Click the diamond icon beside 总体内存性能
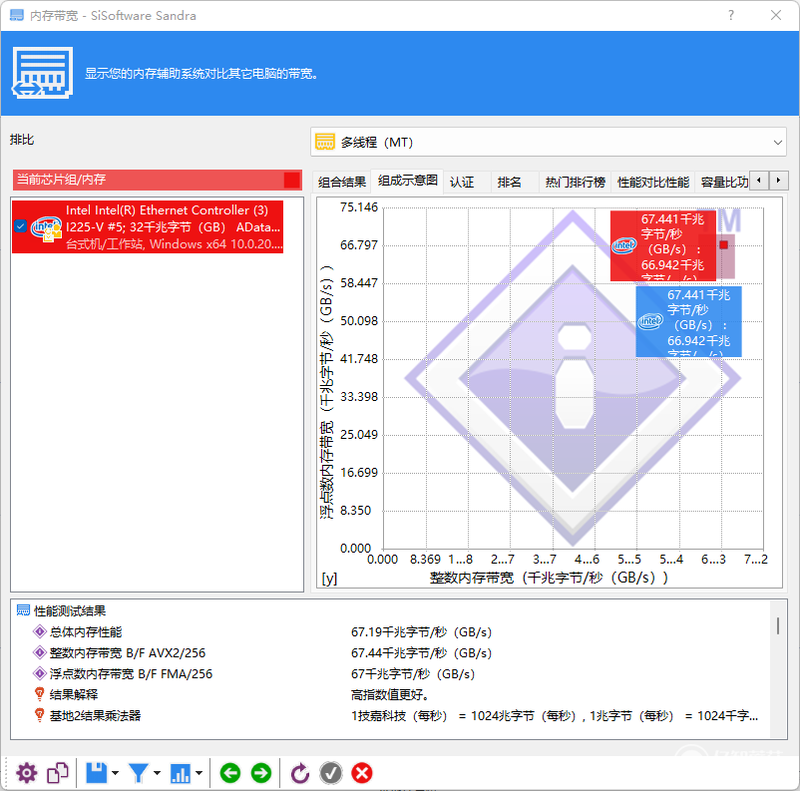800x791 pixels. 39,632
